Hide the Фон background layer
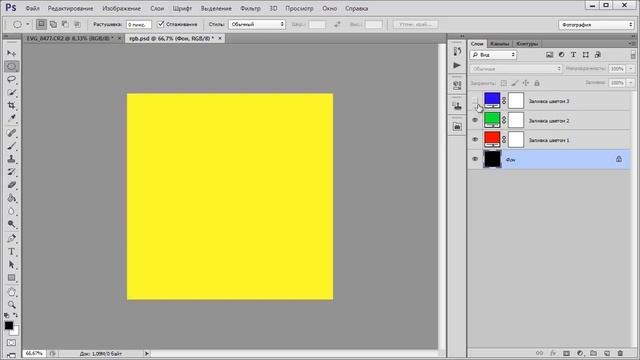Viewport: 640px width, 360px height. click(475, 159)
